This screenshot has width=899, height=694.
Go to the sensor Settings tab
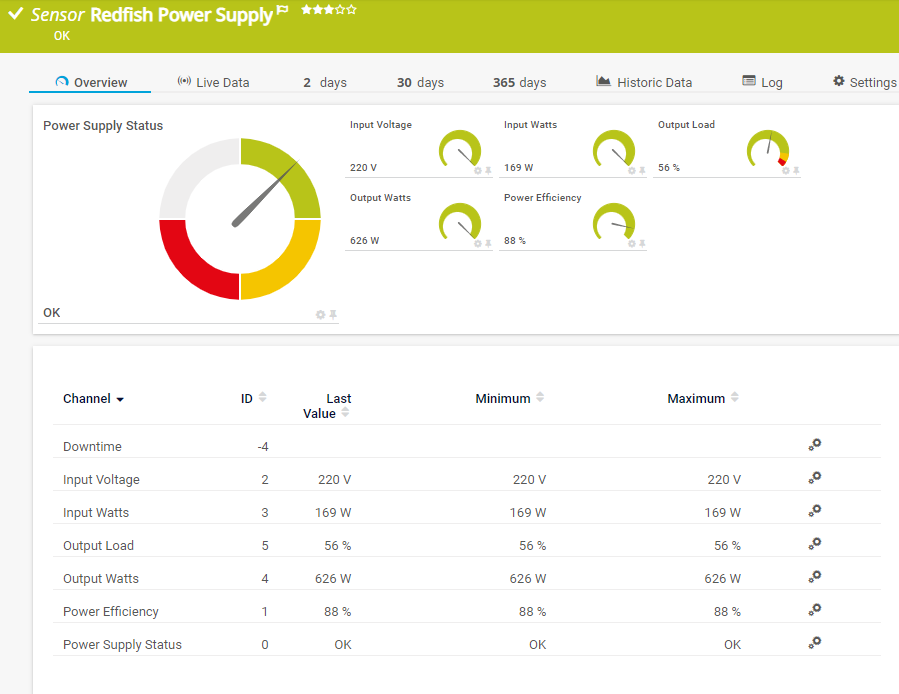pyautogui.click(x=864, y=82)
